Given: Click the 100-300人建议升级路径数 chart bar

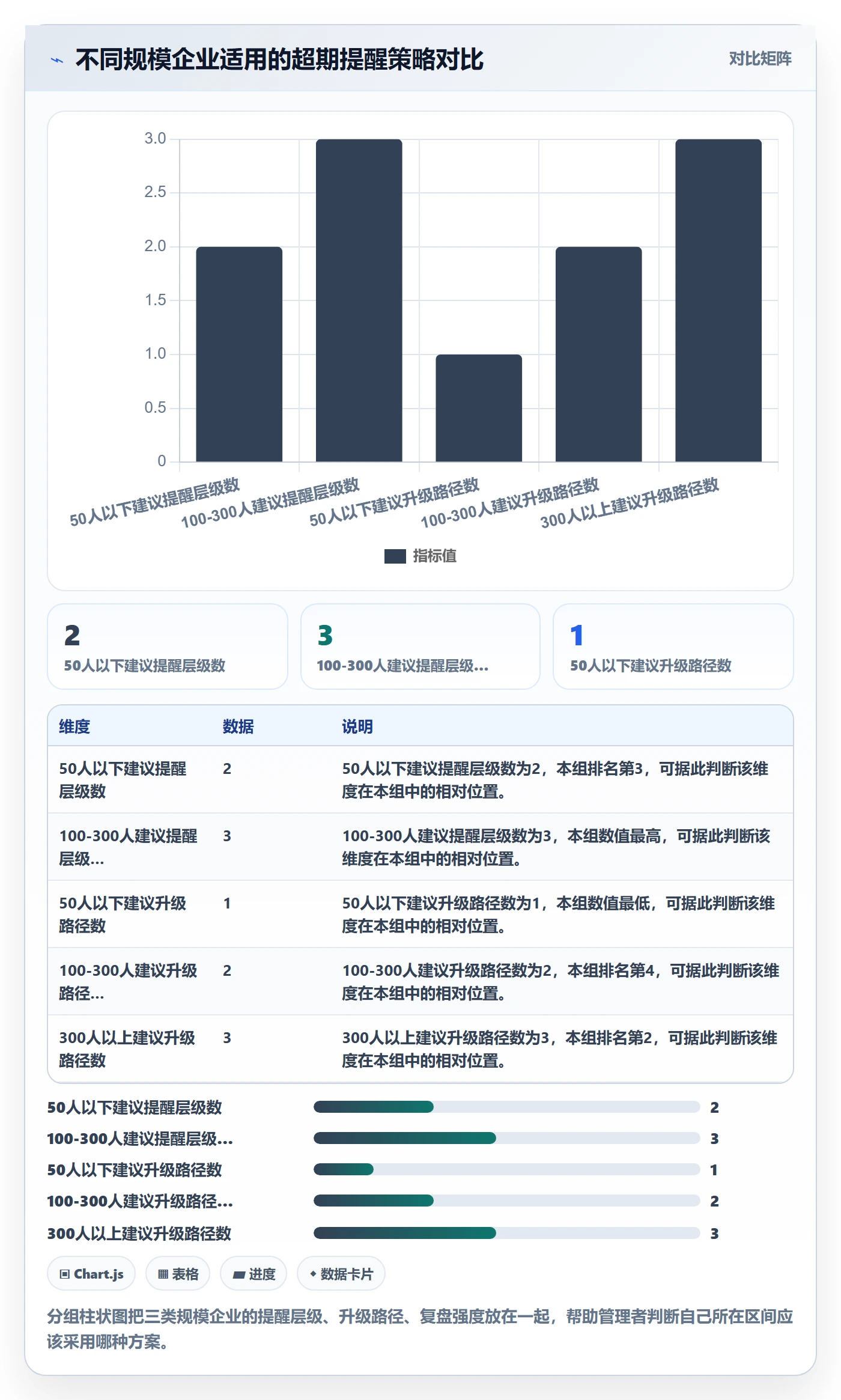Looking at the screenshot, I should pyautogui.click(x=598, y=354).
